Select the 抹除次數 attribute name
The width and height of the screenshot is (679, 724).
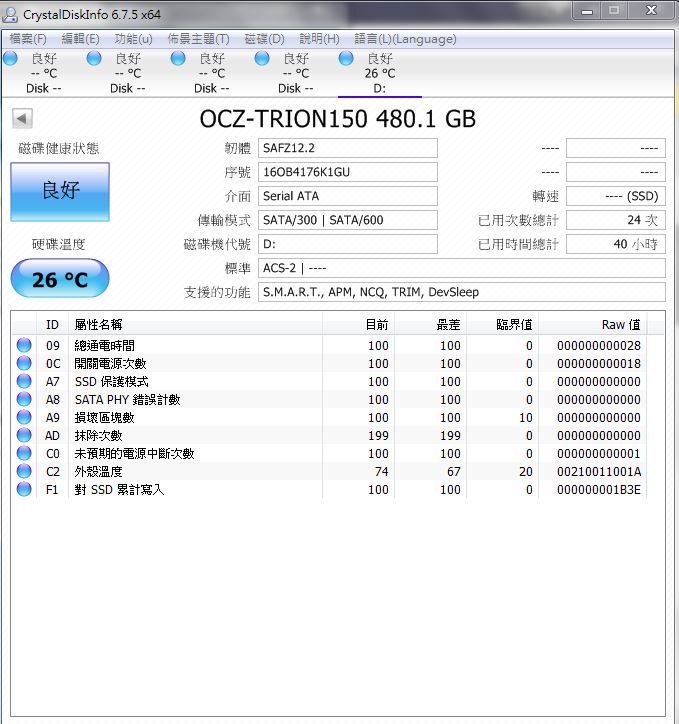pos(98,435)
